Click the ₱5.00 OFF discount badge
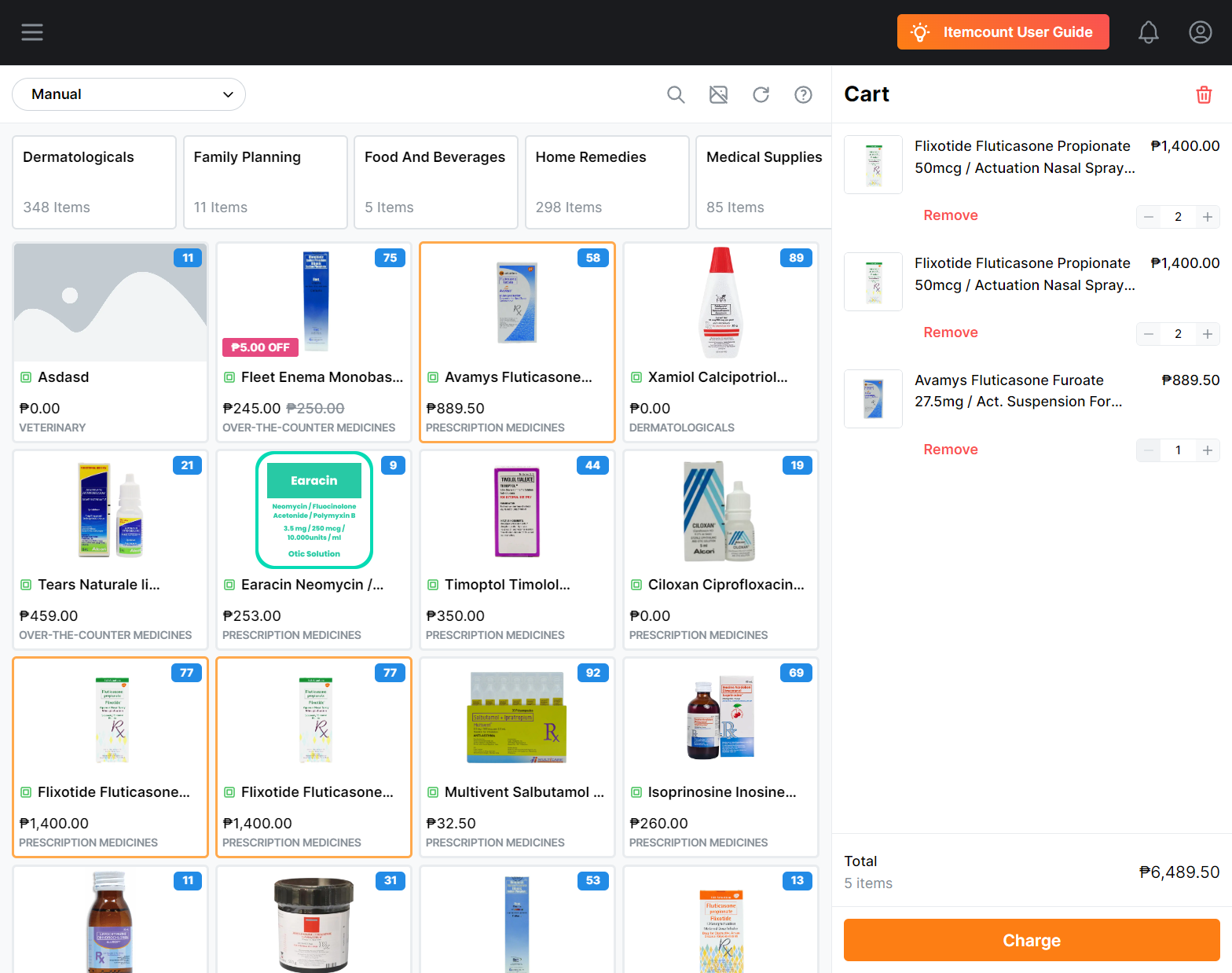 [x=260, y=347]
